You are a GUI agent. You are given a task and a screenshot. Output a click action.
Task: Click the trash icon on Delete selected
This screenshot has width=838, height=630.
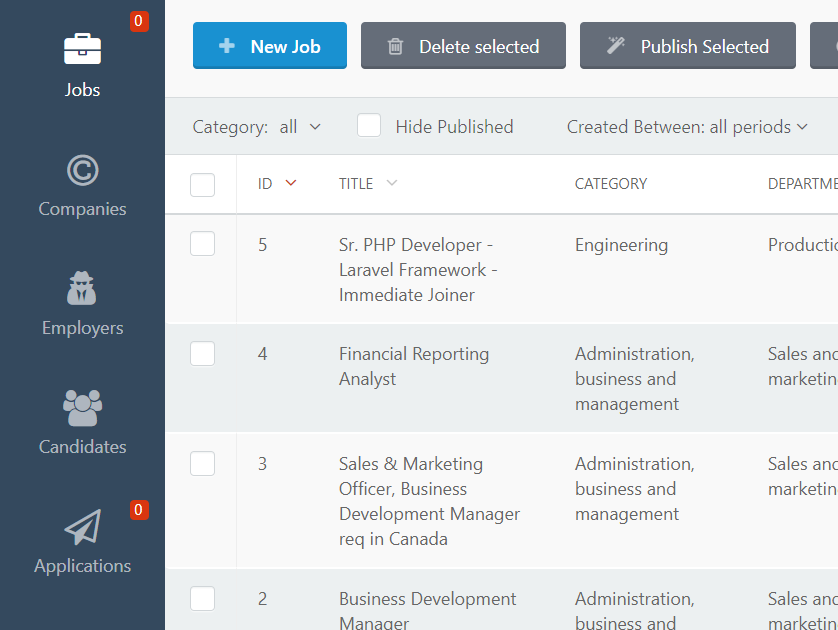pyautogui.click(x=395, y=46)
